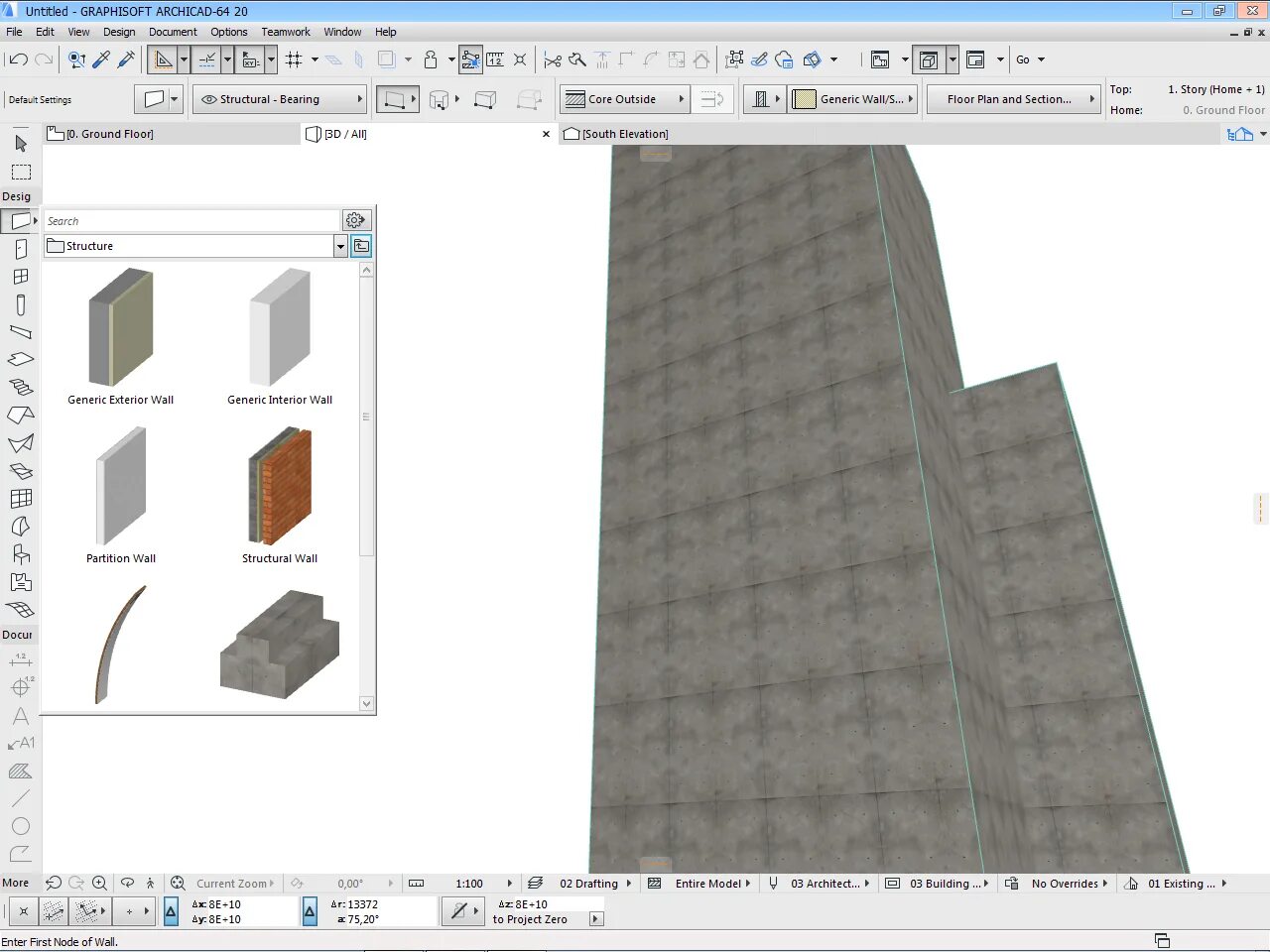Open the favorites settings gear
This screenshot has width=1270, height=952.
pos(355,220)
